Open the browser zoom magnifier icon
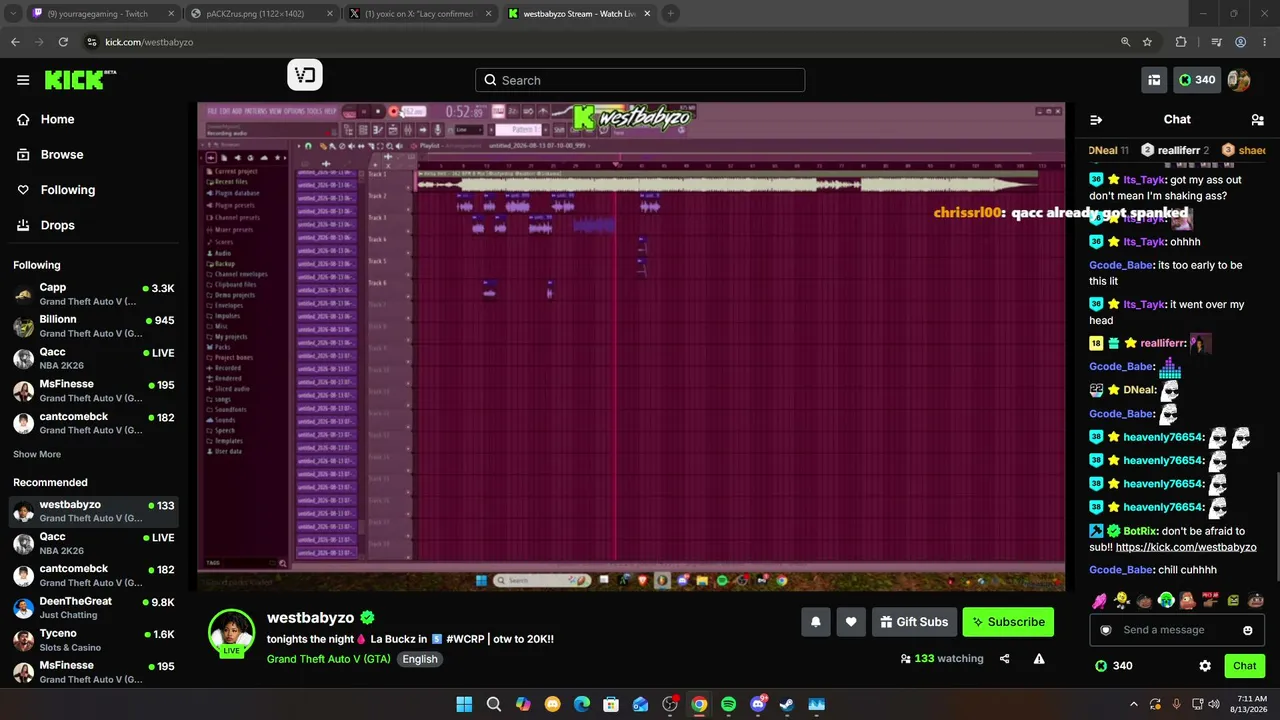This screenshot has width=1280, height=720. tap(1125, 42)
